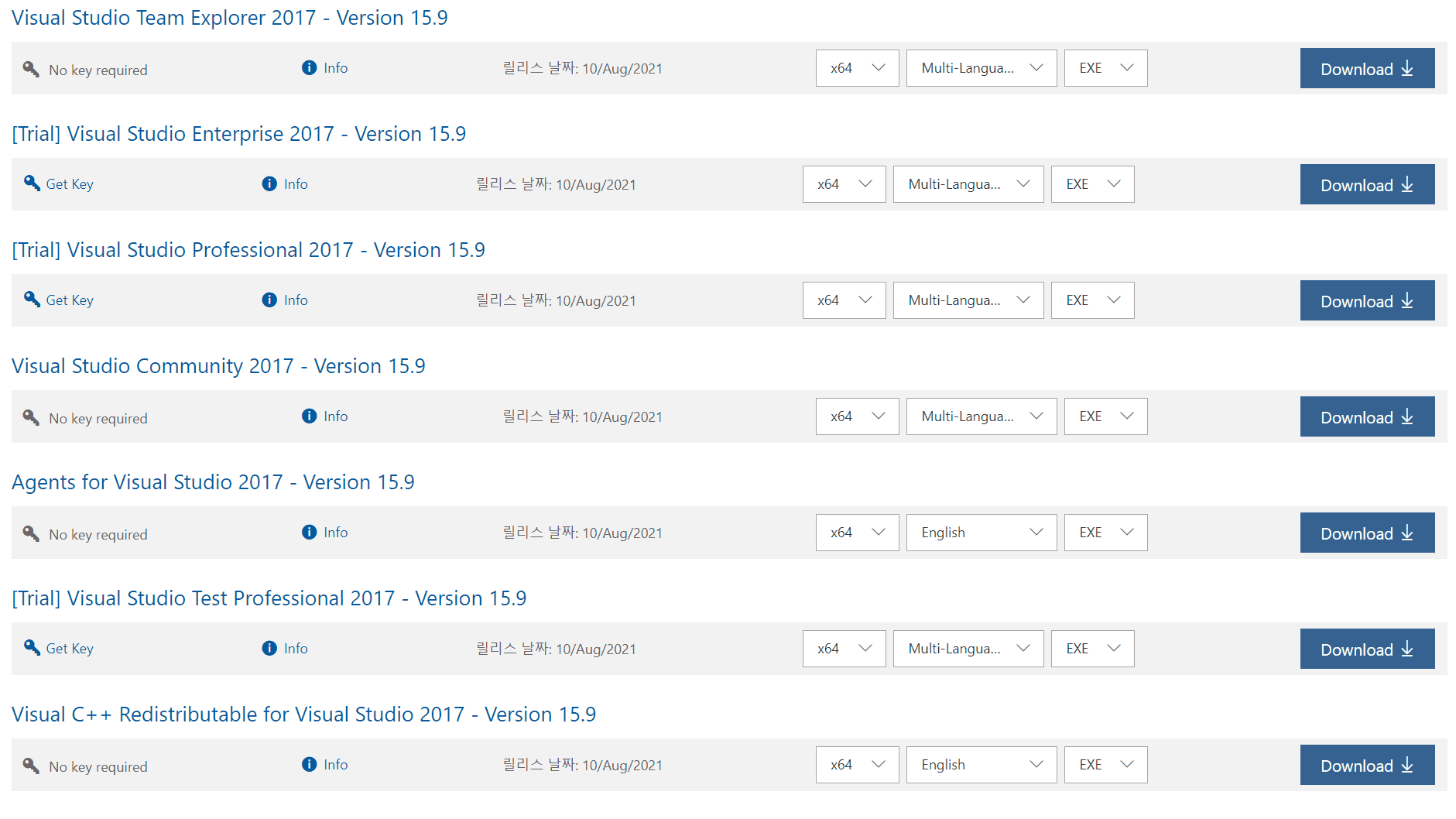
Task: Download Visual C++ Redistributable for Visual Studio 2017
Action: click(x=1367, y=765)
